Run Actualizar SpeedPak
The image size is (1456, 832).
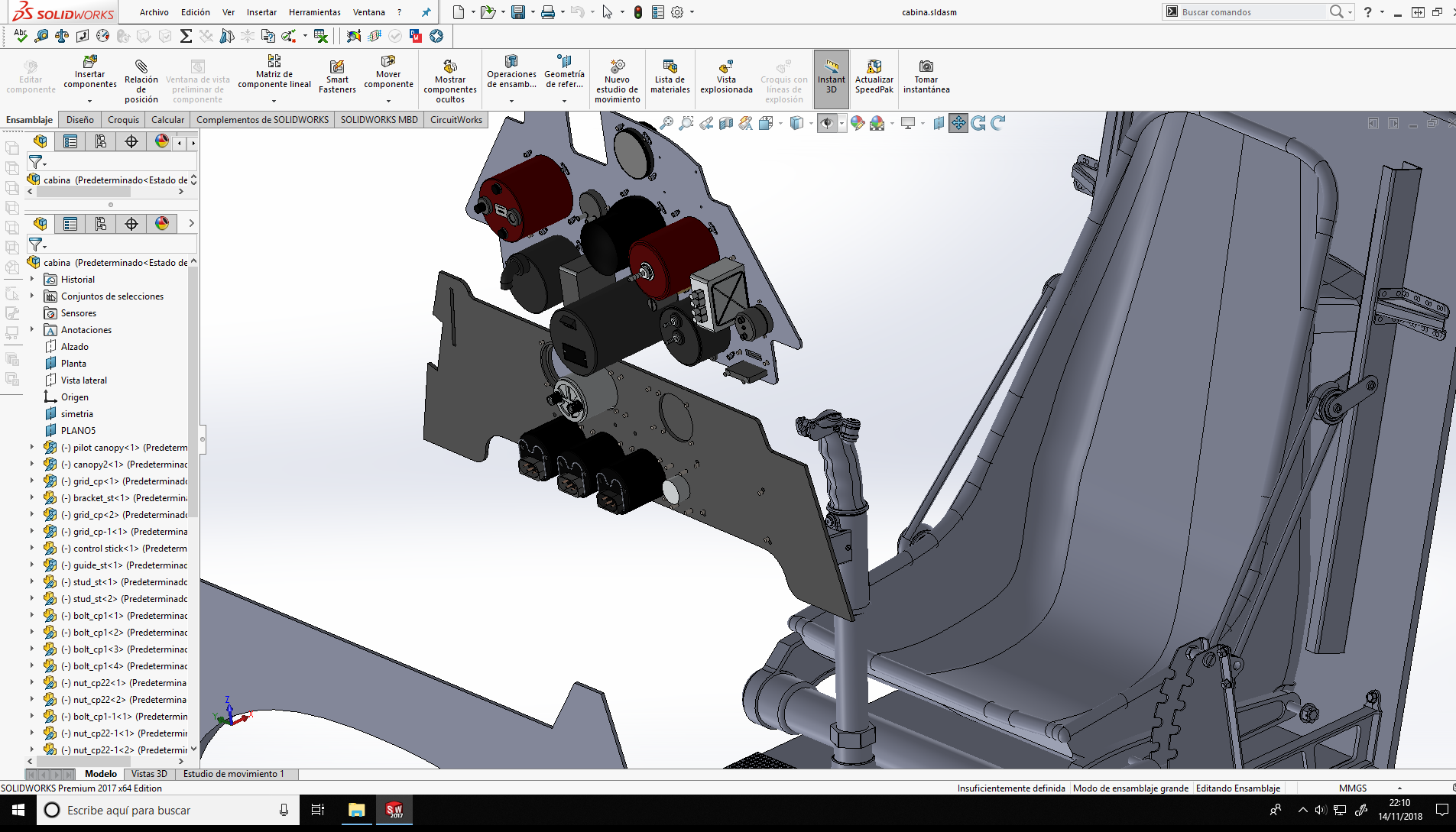[874, 76]
